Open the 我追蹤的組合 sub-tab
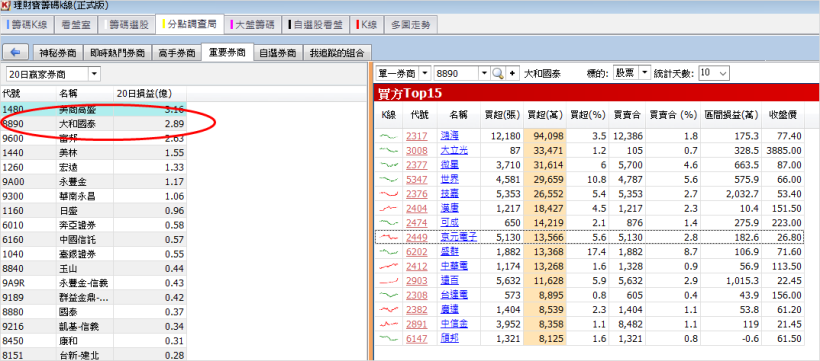820x361 pixels. tap(337, 53)
